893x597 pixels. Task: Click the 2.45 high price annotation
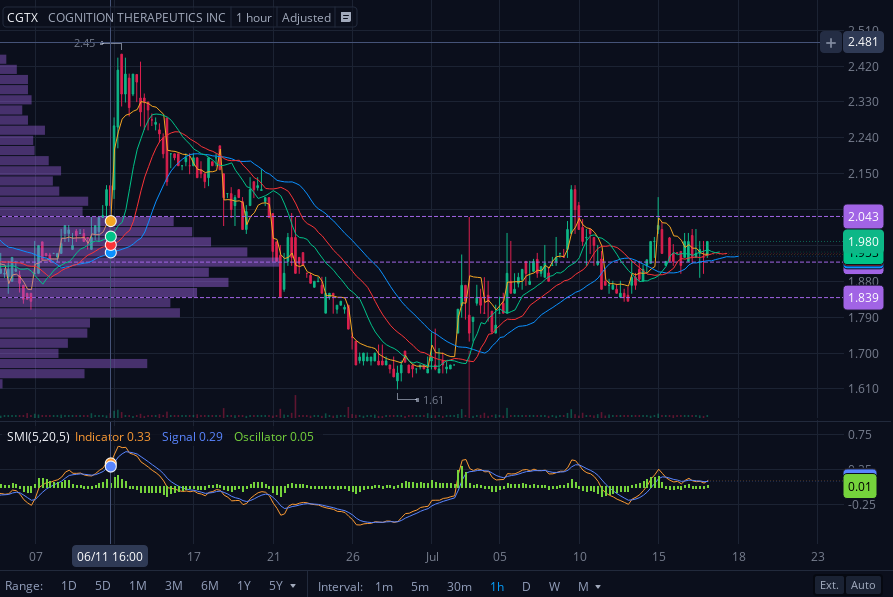coord(84,43)
